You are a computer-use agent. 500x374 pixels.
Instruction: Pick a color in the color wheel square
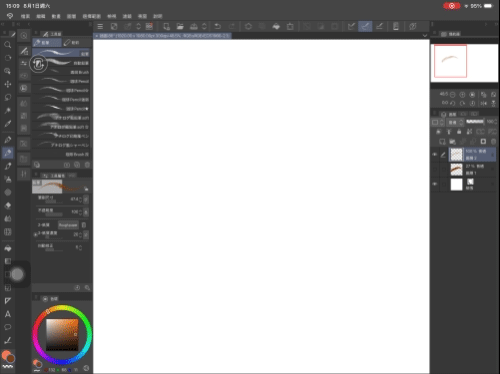tap(62, 334)
